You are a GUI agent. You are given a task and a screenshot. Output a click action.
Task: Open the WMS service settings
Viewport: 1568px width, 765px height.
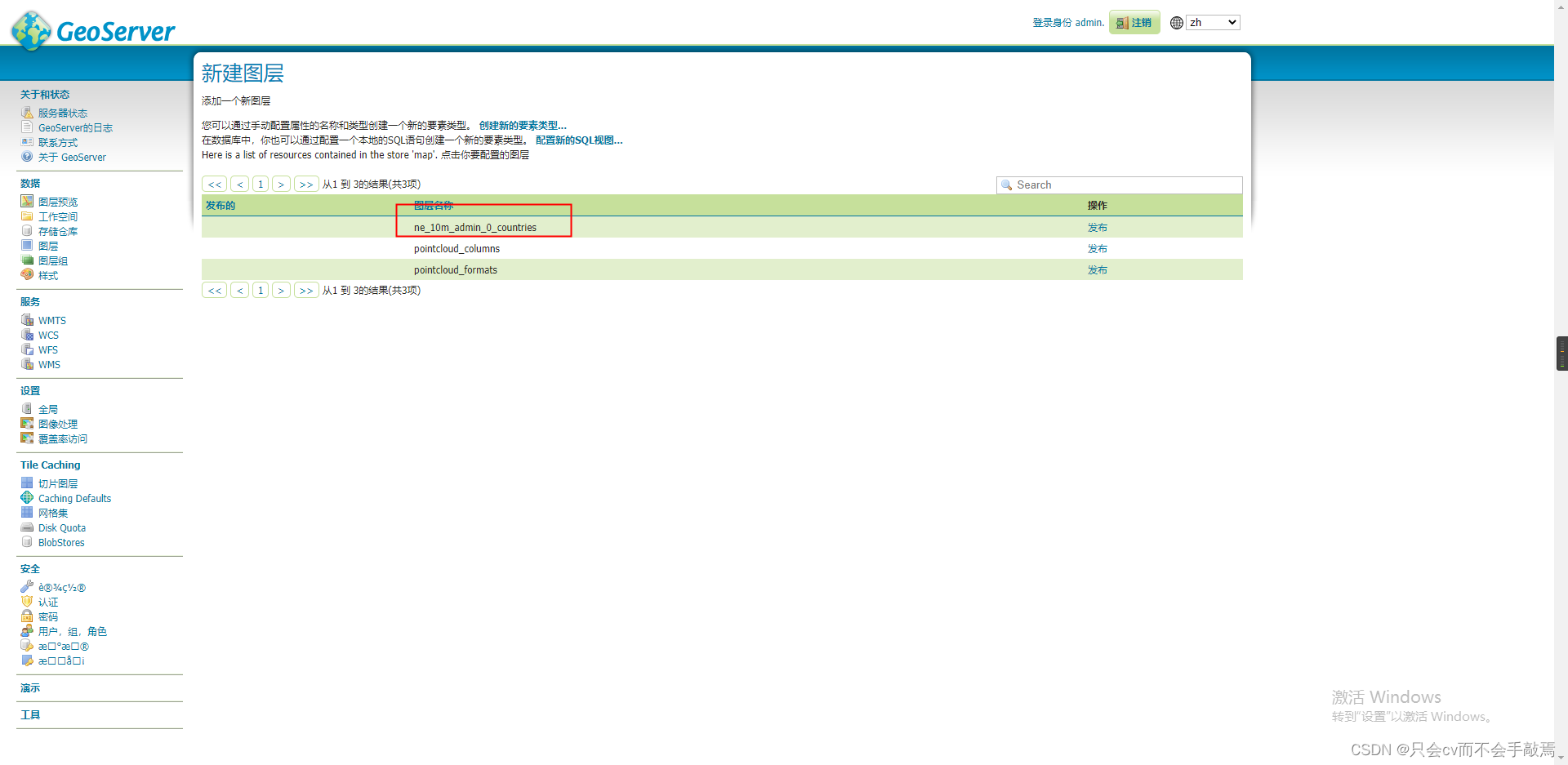(50, 364)
